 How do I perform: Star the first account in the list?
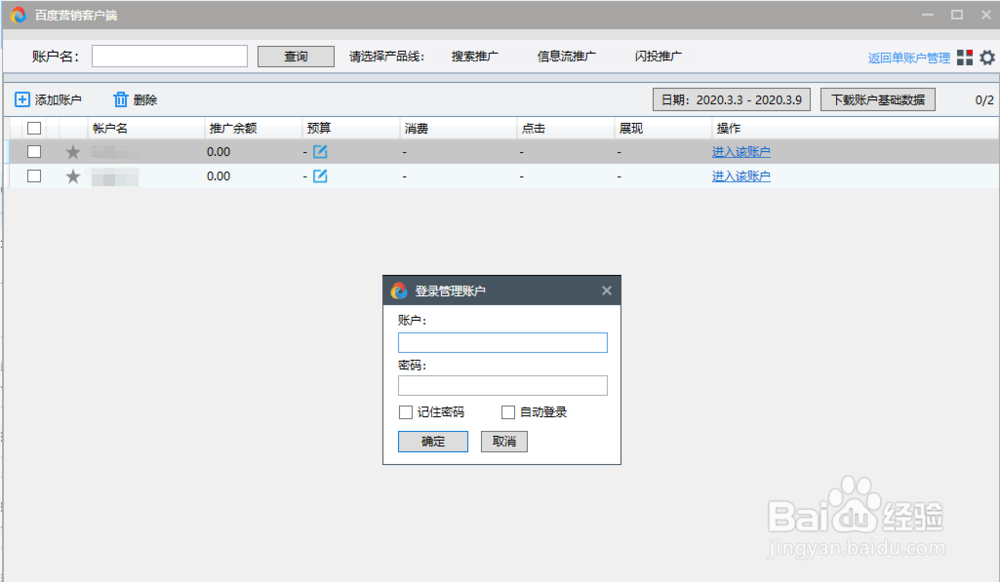coord(72,151)
